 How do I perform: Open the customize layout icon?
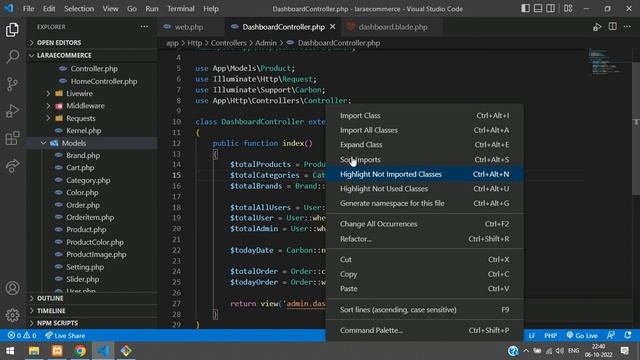tap(568, 9)
